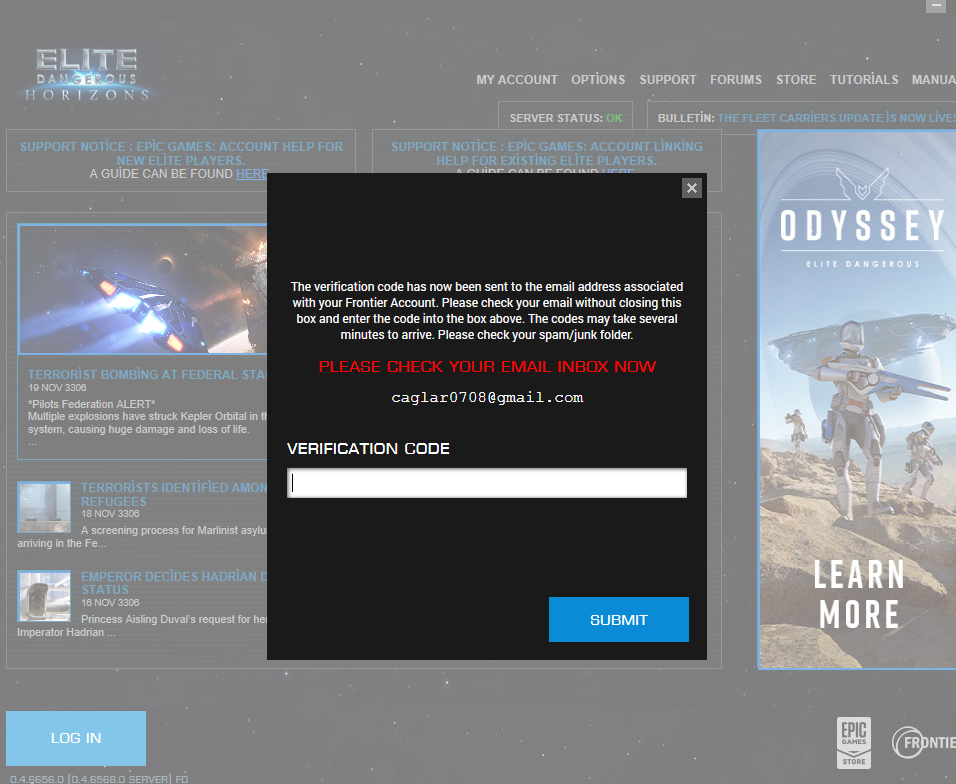
Task: Go to Forums
Action: click(x=735, y=80)
